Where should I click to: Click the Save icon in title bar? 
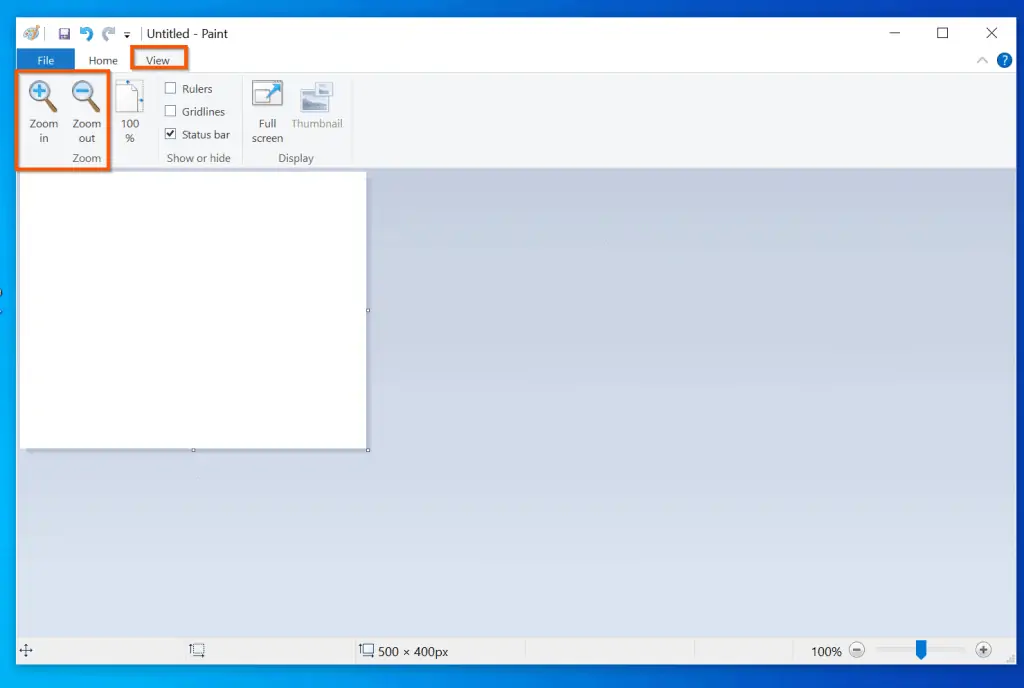(64, 34)
